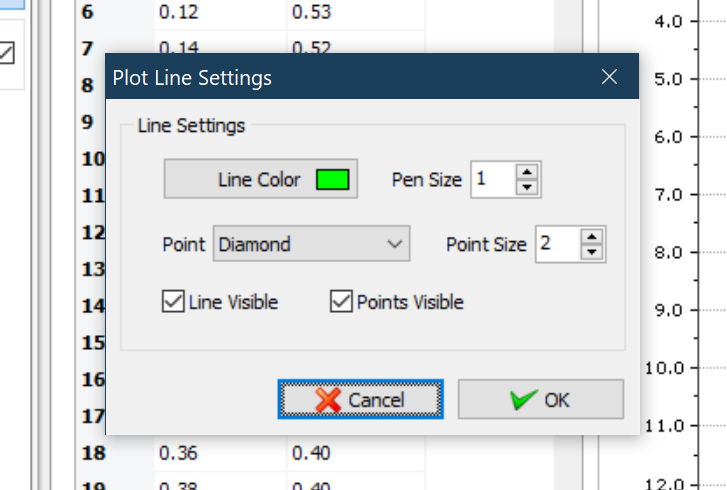The width and height of the screenshot is (727, 490).
Task: Uncheck the Points Visible checkbox
Action: [x=342, y=301]
